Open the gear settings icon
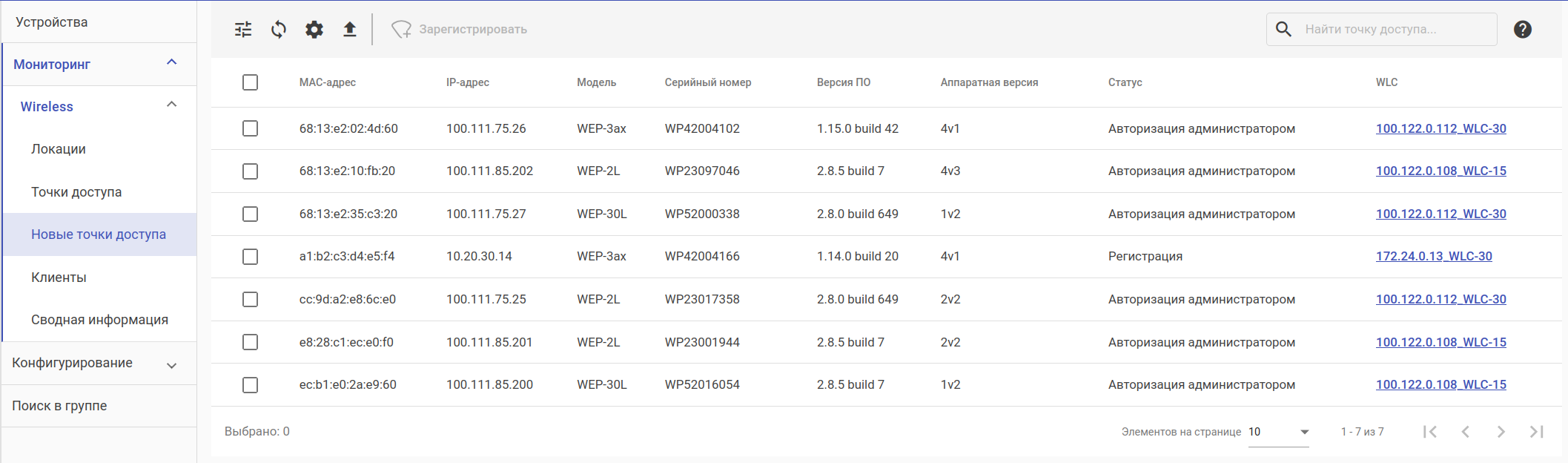 (314, 30)
